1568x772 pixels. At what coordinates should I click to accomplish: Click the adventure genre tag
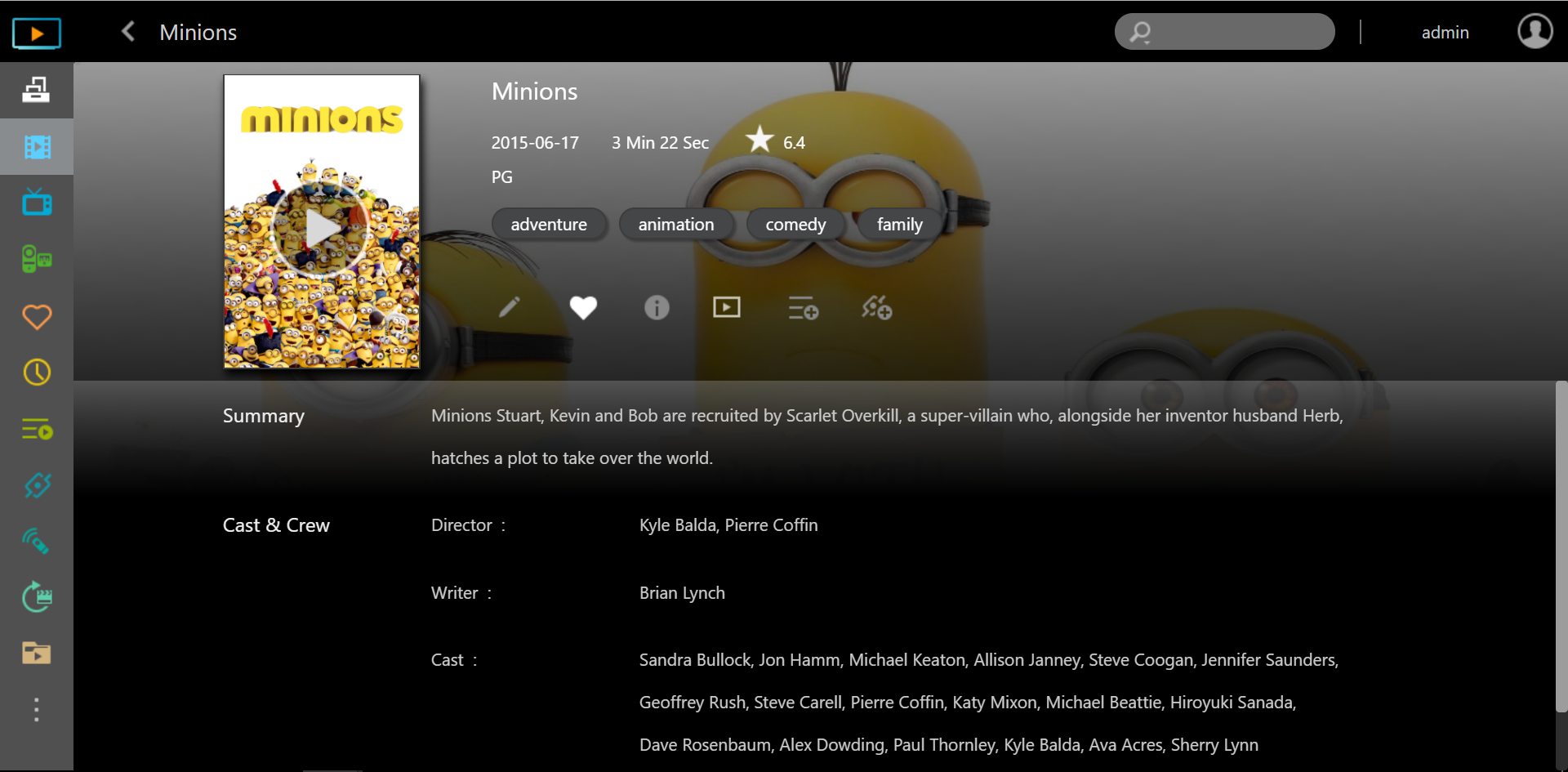click(x=549, y=225)
